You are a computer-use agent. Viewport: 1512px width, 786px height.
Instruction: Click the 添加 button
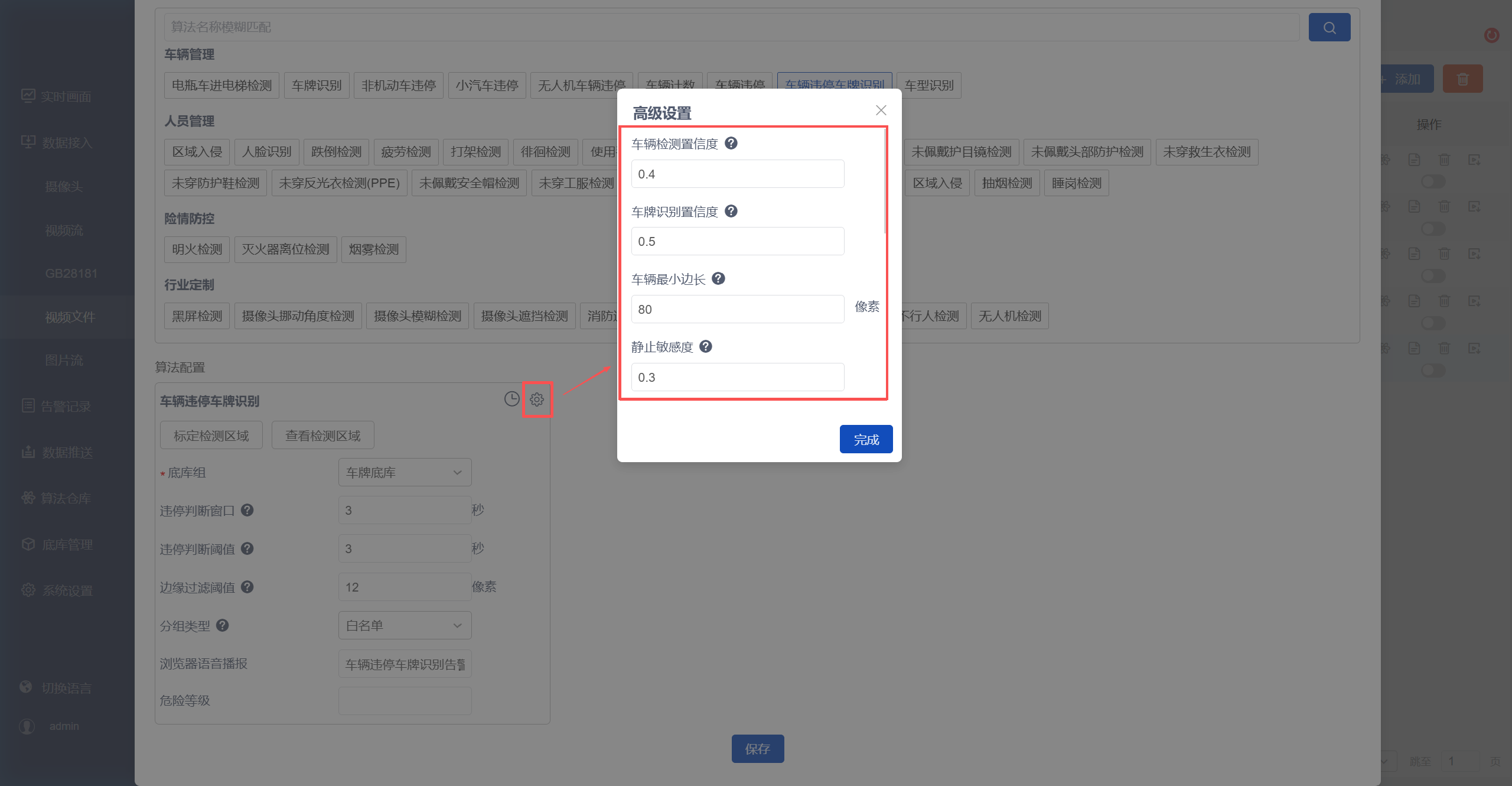click(x=1407, y=79)
